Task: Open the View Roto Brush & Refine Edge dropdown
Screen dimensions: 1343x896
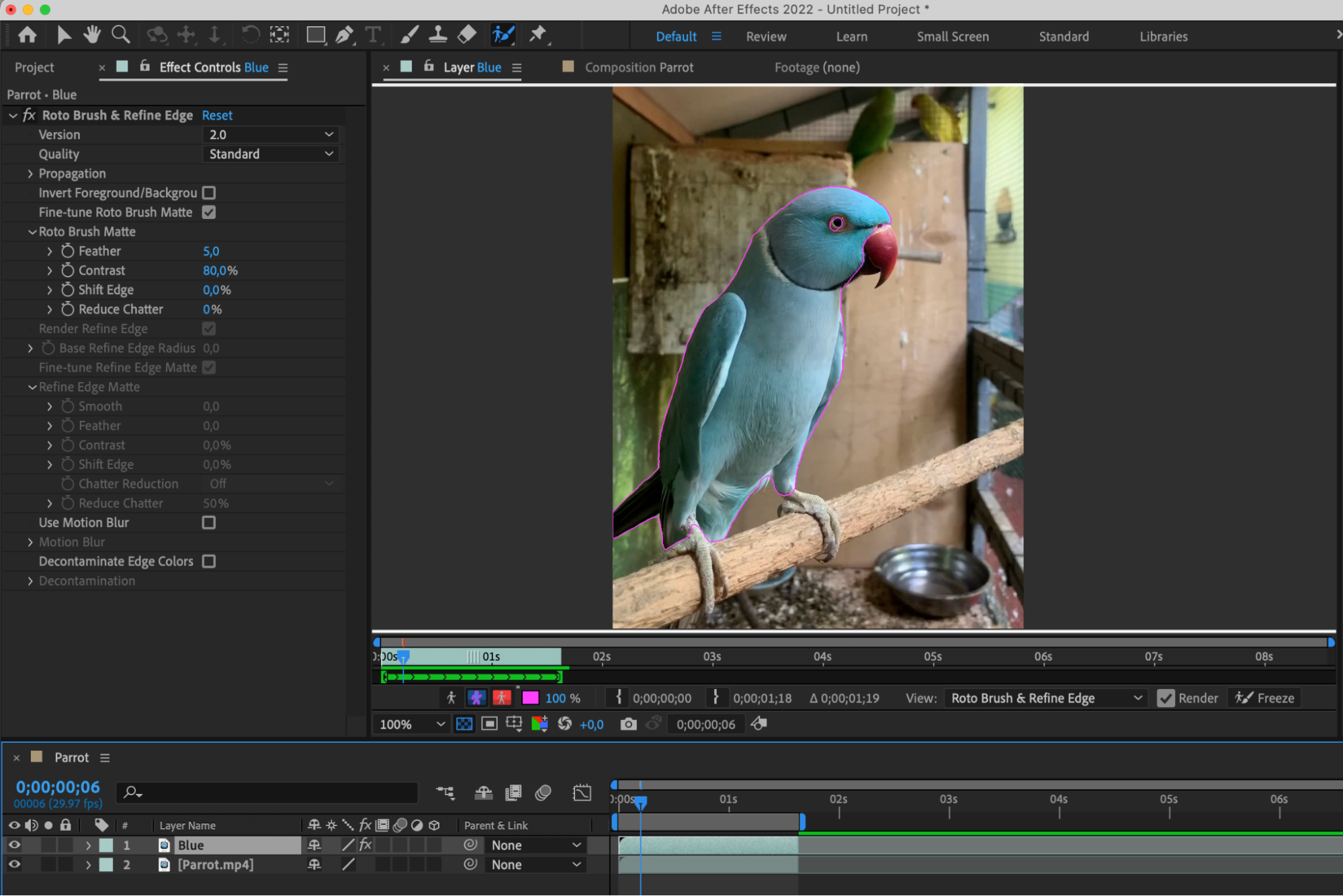Action: click(1045, 699)
